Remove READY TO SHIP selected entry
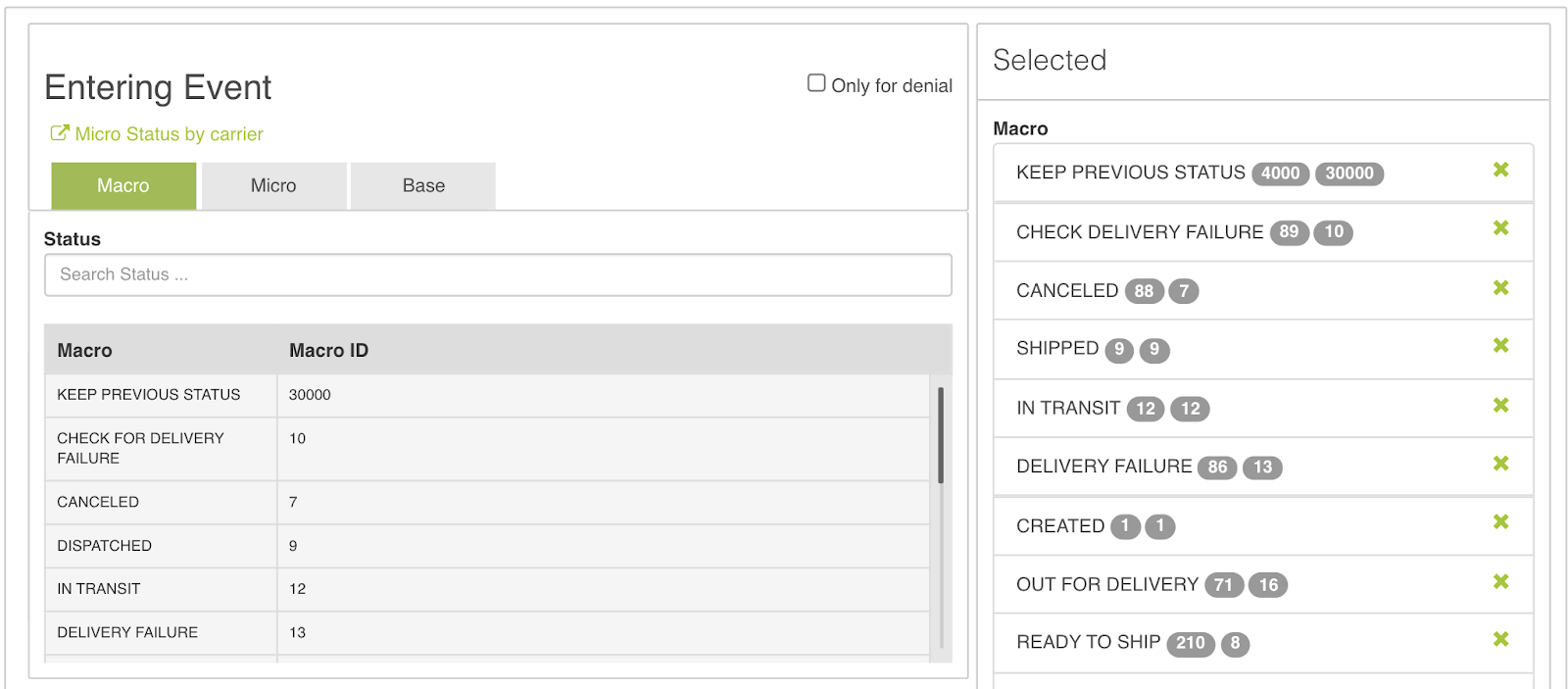The width and height of the screenshot is (1568, 689). pyautogui.click(x=1500, y=640)
